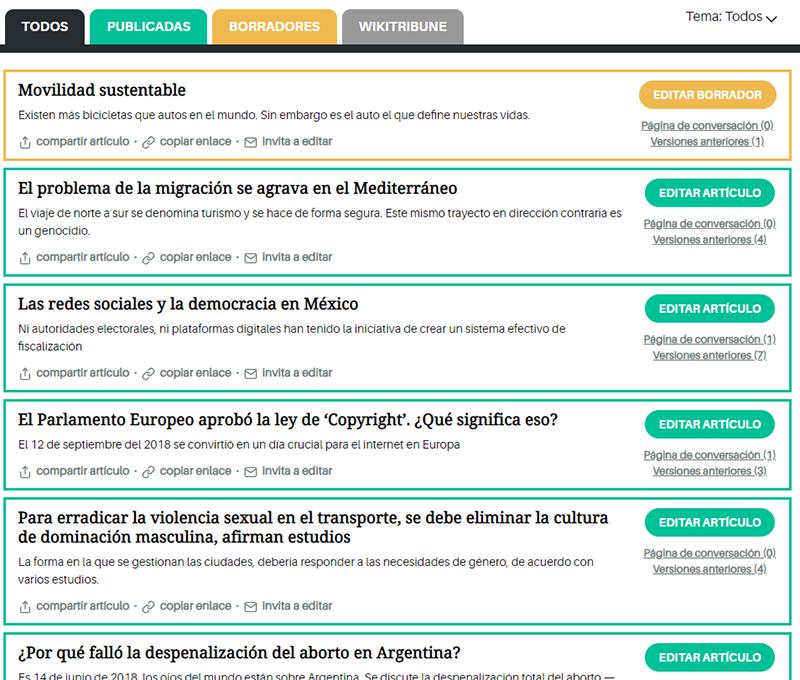Click share icon under Movilidad sustentable
Image resolution: width=800 pixels, height=680 pixels.
25,142
